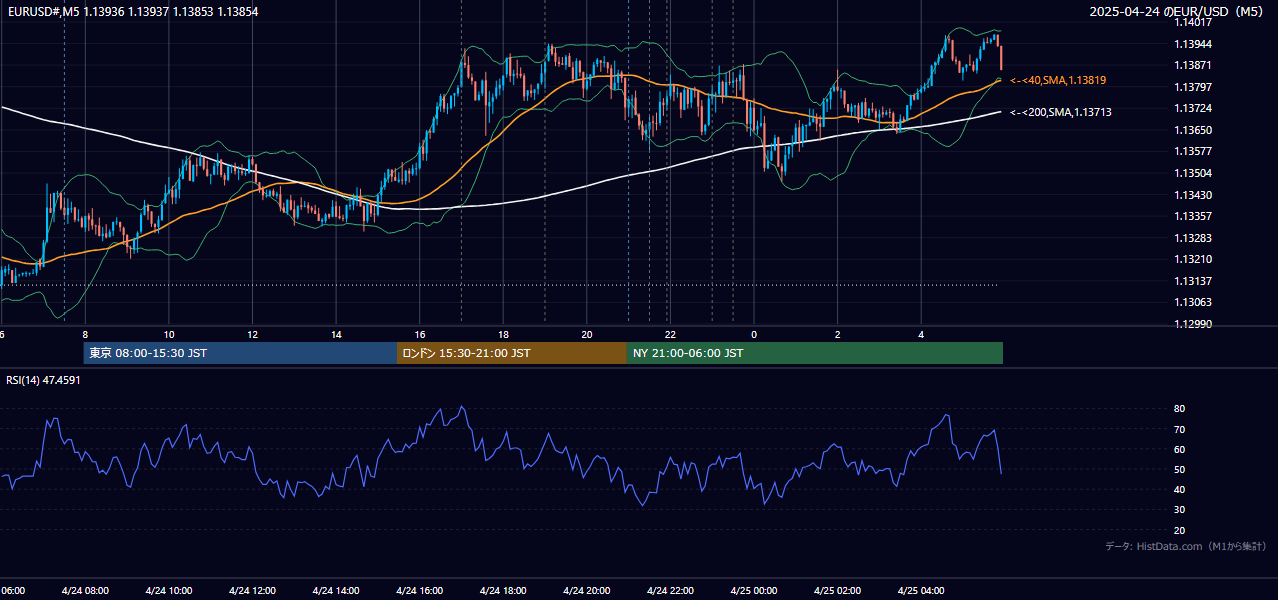Click price axis value 1.13504
The width and height of the screenshot is (1278, 600).
(x=1192, y=173)
